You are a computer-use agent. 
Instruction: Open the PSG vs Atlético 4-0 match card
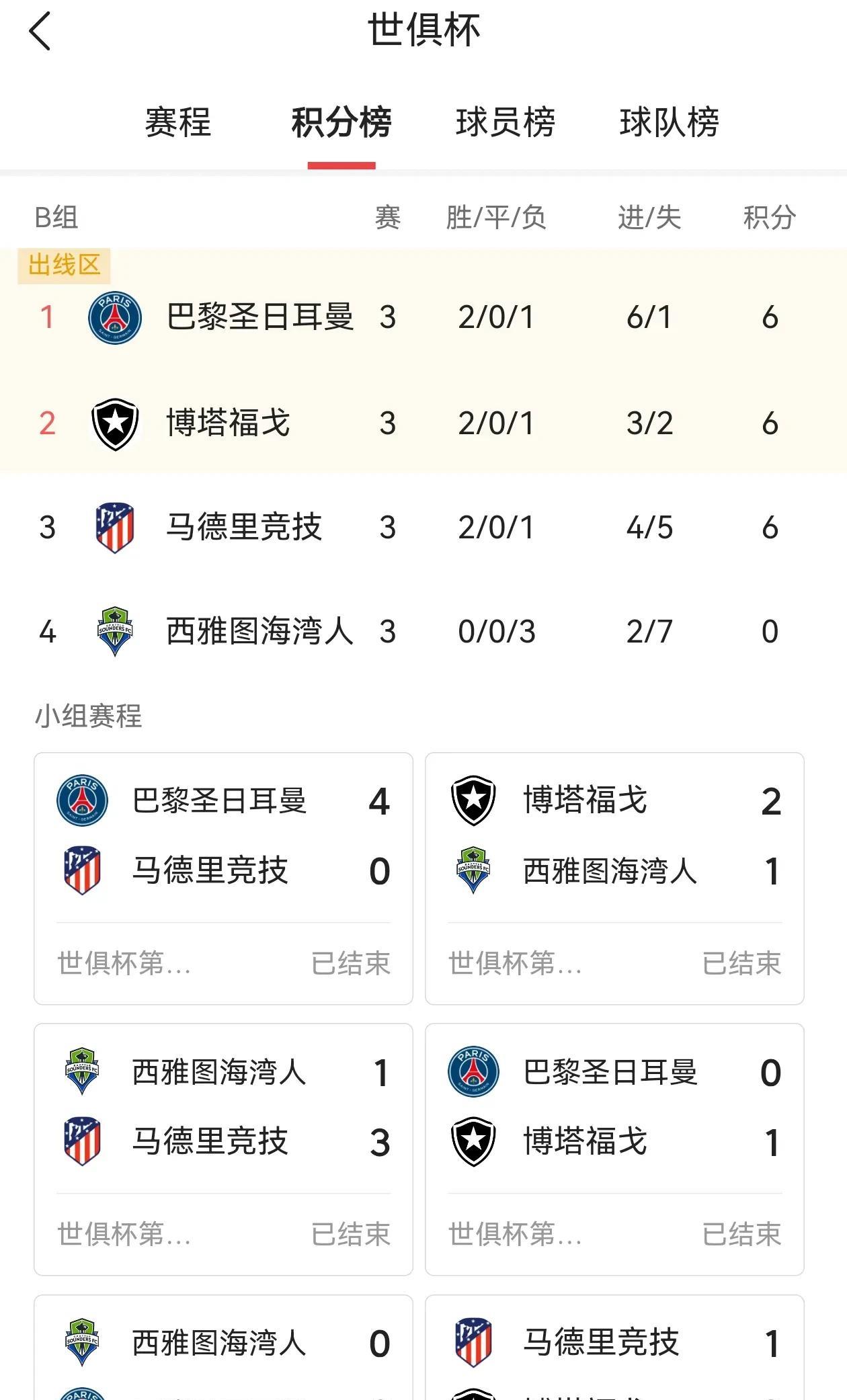coord(223,878)
